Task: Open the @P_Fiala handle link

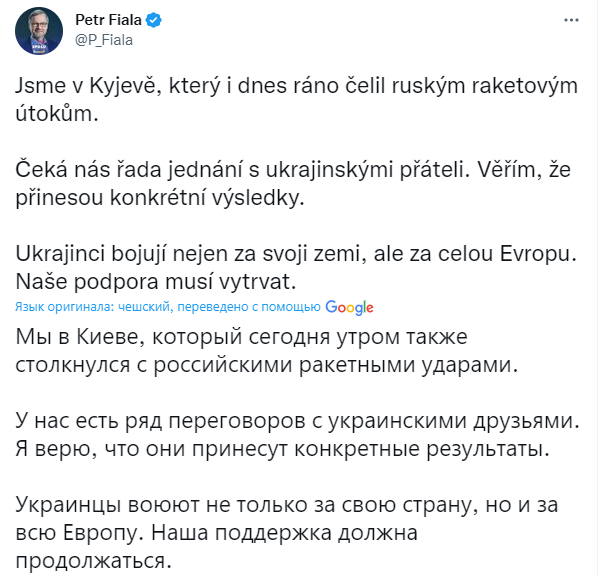Action: [x=104, y=40]
